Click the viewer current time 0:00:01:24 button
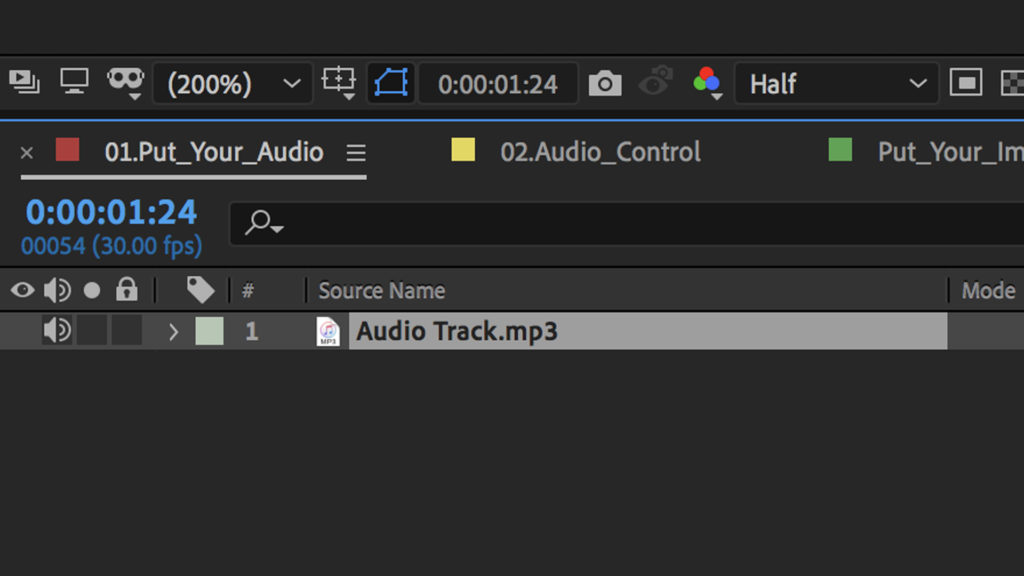This screenshot has width=1024, height=576. (498, 84)
